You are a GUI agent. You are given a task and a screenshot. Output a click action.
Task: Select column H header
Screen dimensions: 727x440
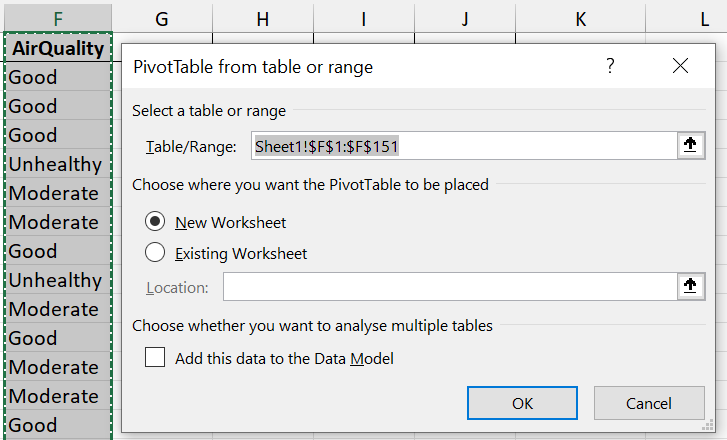coord(263,17)
